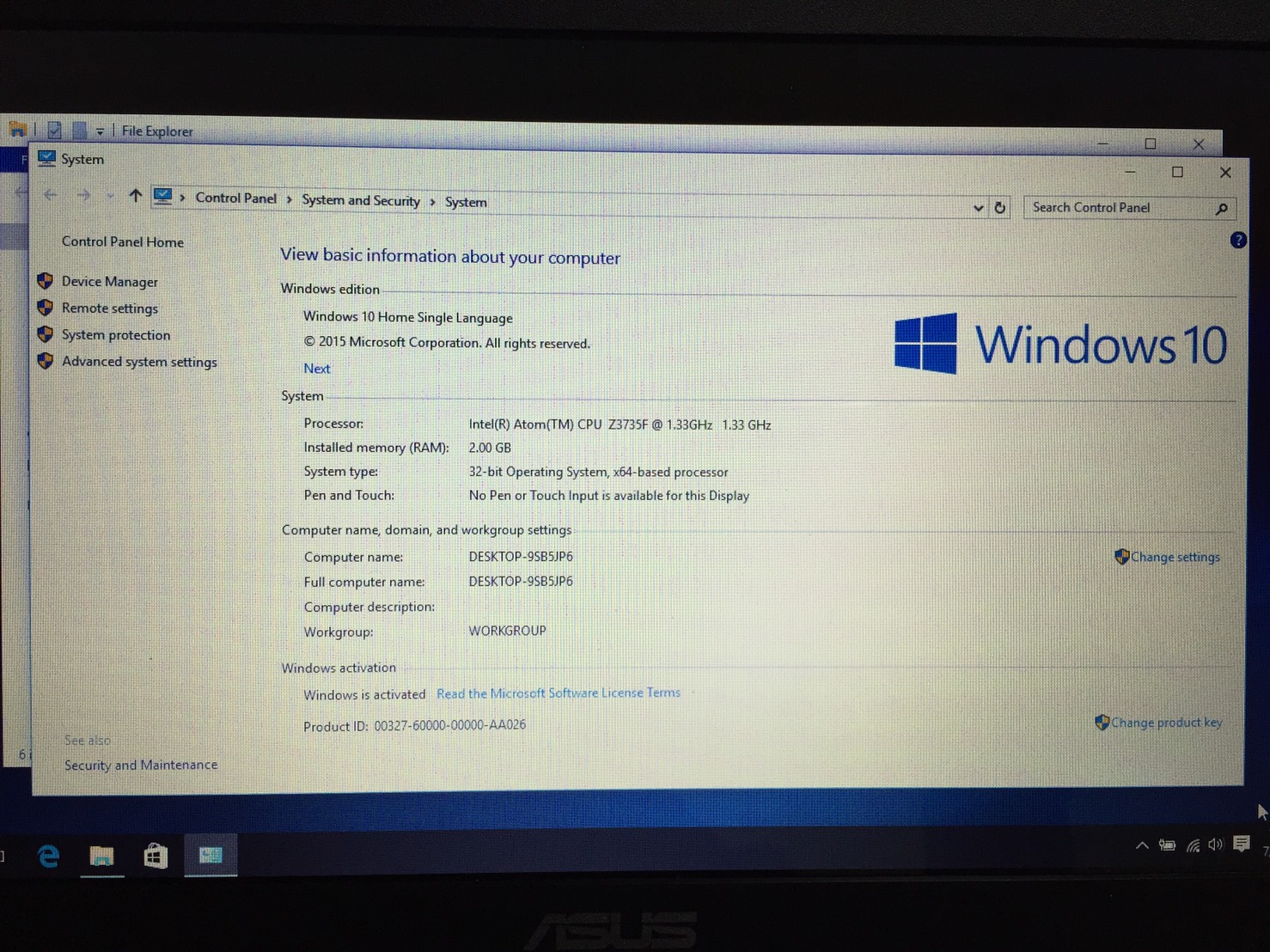Click the Refresh button in address bar
Image resolution: width=1270 pixels, height=952 pixels.
pos(999,208)
